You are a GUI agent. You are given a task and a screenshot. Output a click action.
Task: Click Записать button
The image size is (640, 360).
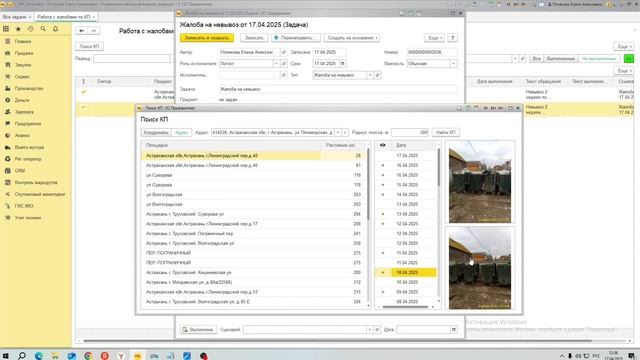(254, 38)
